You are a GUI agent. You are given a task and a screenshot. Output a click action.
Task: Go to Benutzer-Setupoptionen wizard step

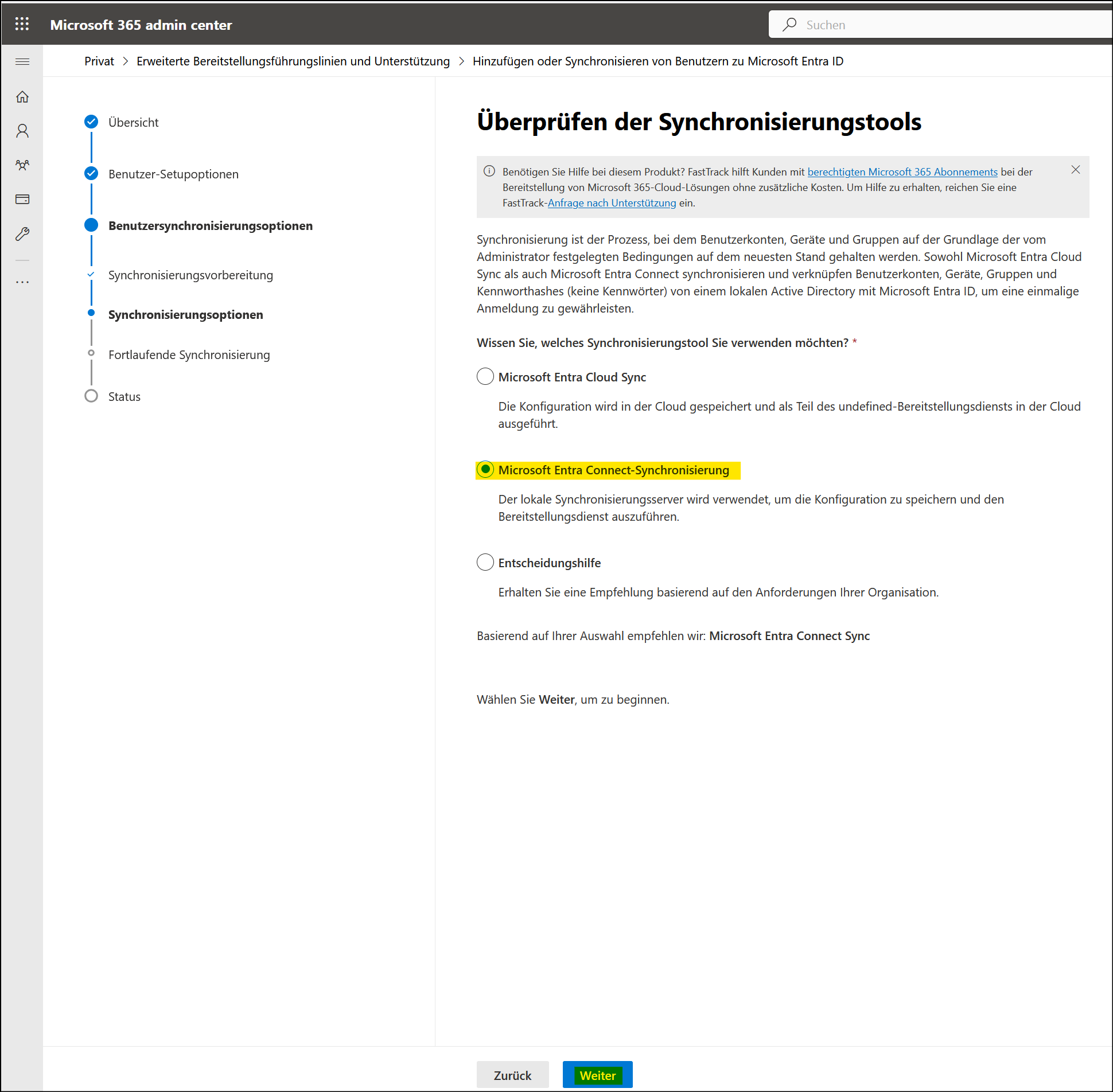[173, 174]
